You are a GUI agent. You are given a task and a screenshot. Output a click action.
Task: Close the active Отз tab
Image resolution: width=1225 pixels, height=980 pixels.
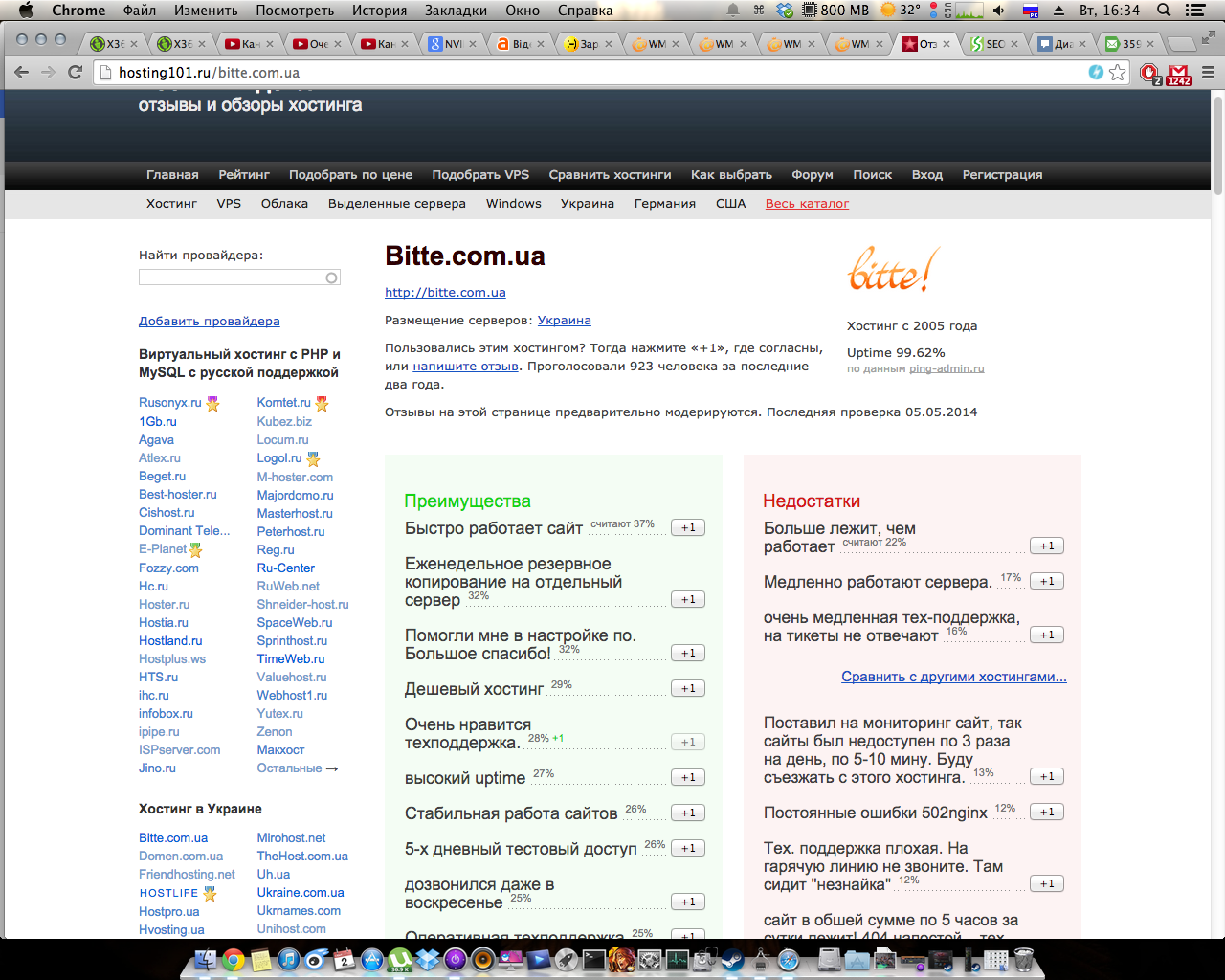click(947, 43)
